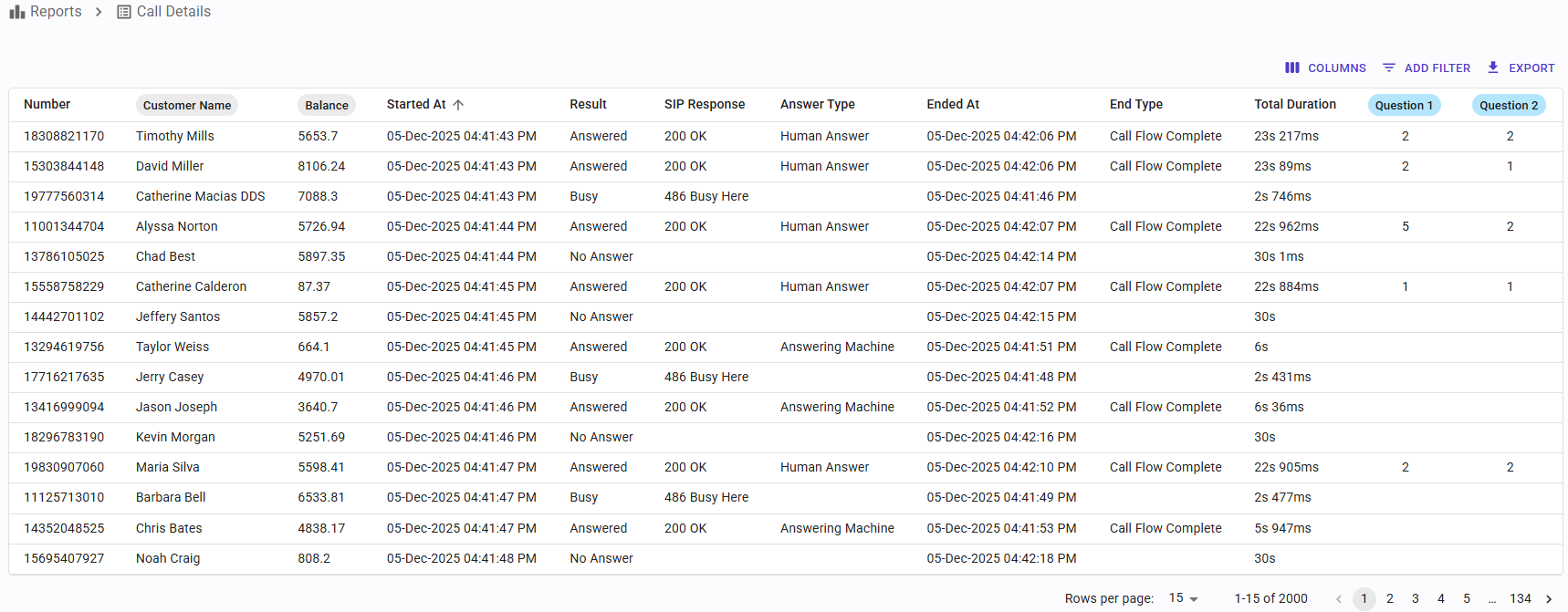This screenshot has width=1568, height=612.
Task: Jump to last page 134
Action: [1521, 599]
